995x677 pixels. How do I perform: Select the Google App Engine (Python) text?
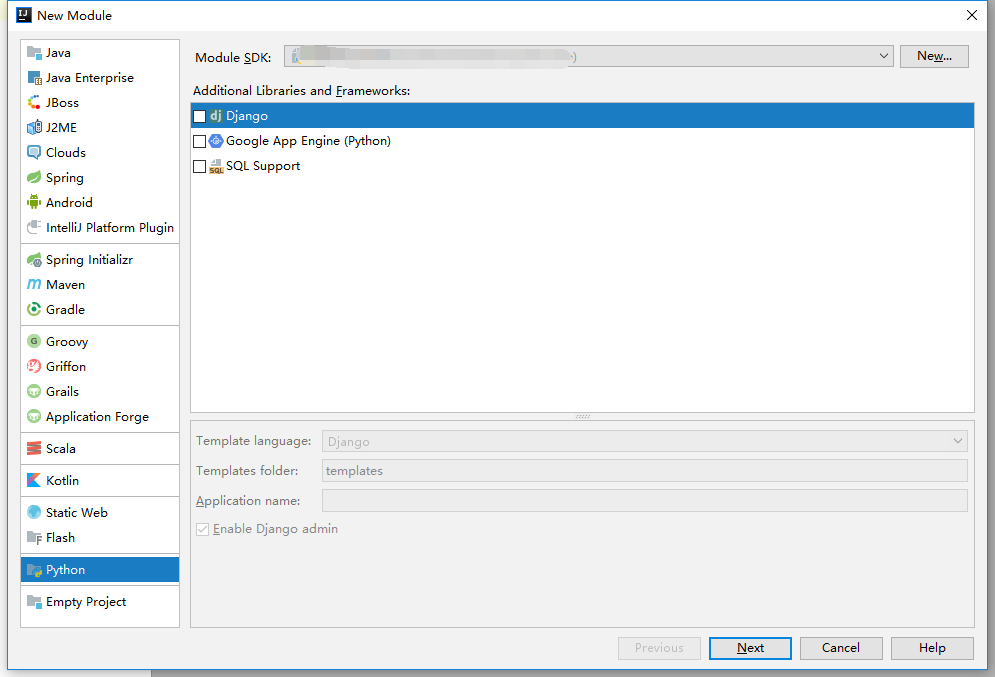[308, 141]
